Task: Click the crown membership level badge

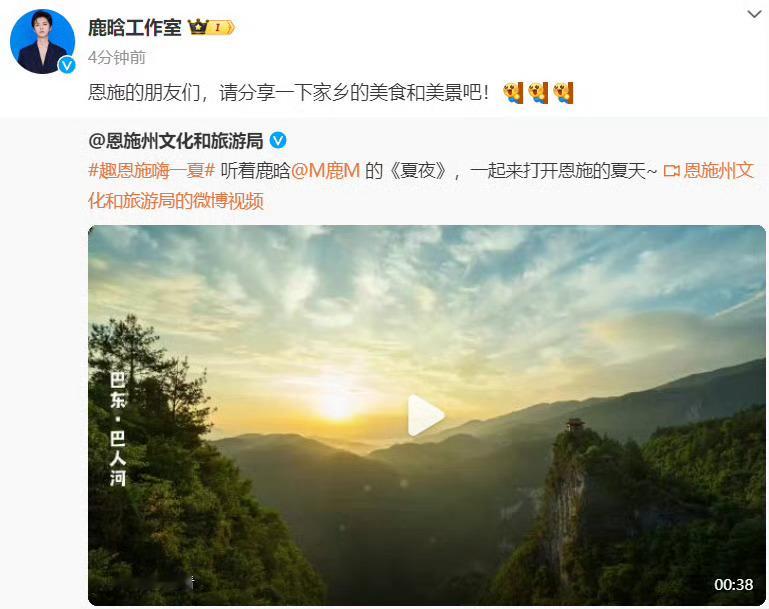Action: point(211,27)
